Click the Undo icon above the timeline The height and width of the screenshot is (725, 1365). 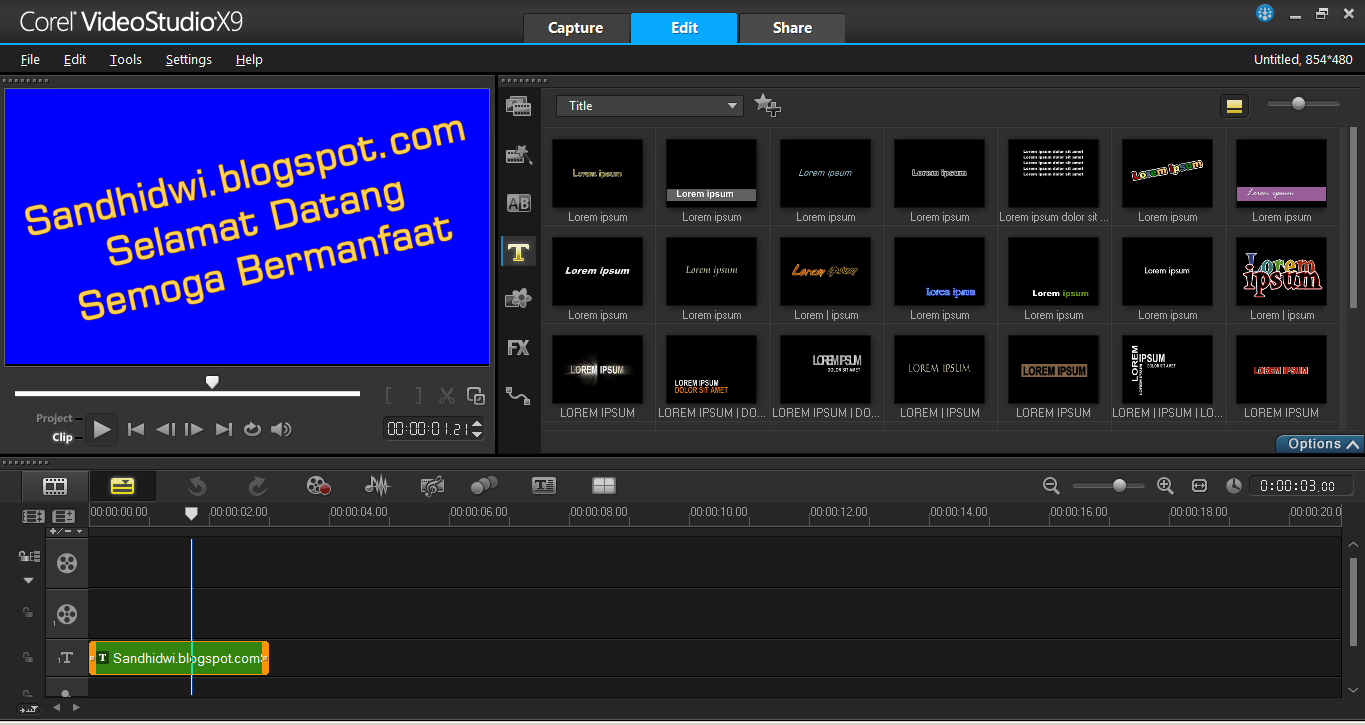pos(196,485)
